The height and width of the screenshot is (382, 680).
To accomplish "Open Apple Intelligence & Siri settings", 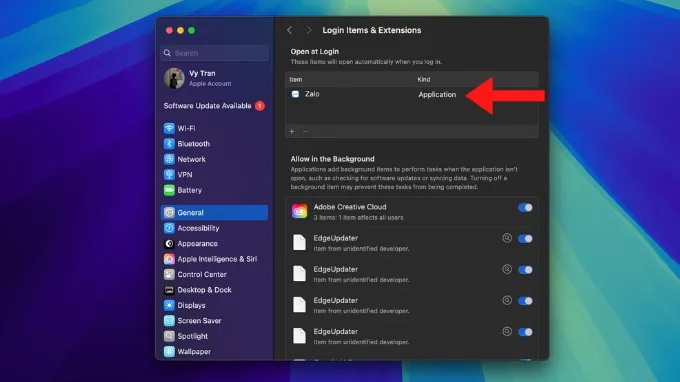I will (x=215, y=259).
